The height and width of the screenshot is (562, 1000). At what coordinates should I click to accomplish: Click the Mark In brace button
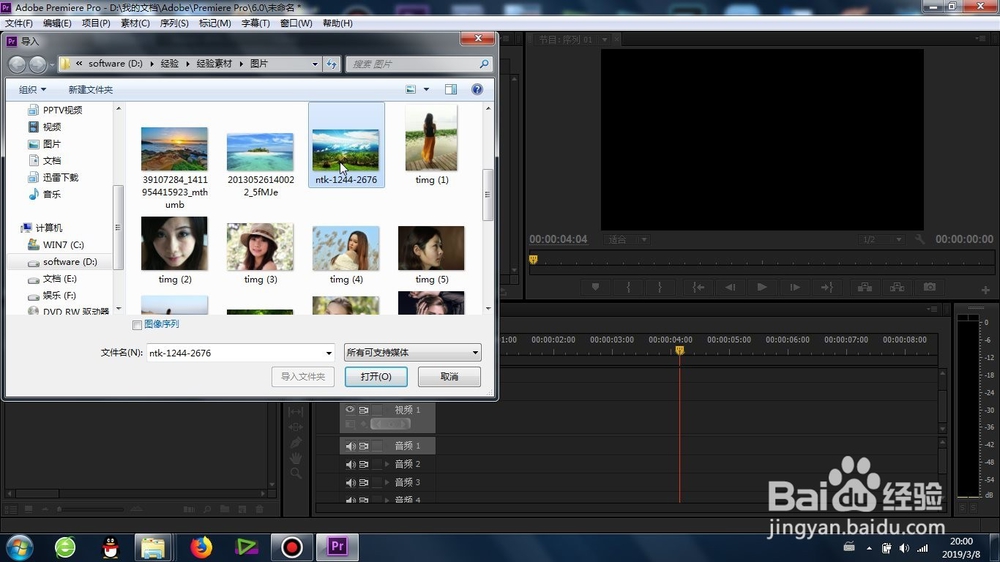pyautogui.click(x=628, y=287)
